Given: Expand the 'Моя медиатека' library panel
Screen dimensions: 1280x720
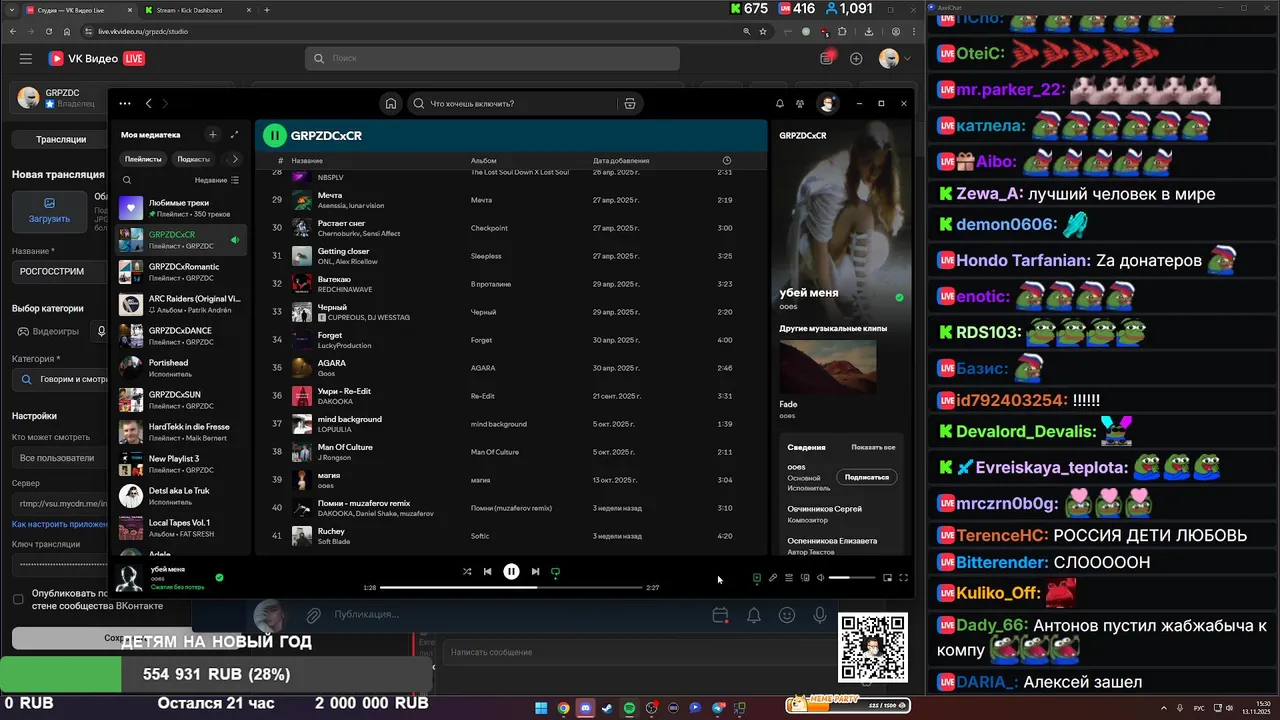Looking at the screenshot, I should (x=234, y=134).
